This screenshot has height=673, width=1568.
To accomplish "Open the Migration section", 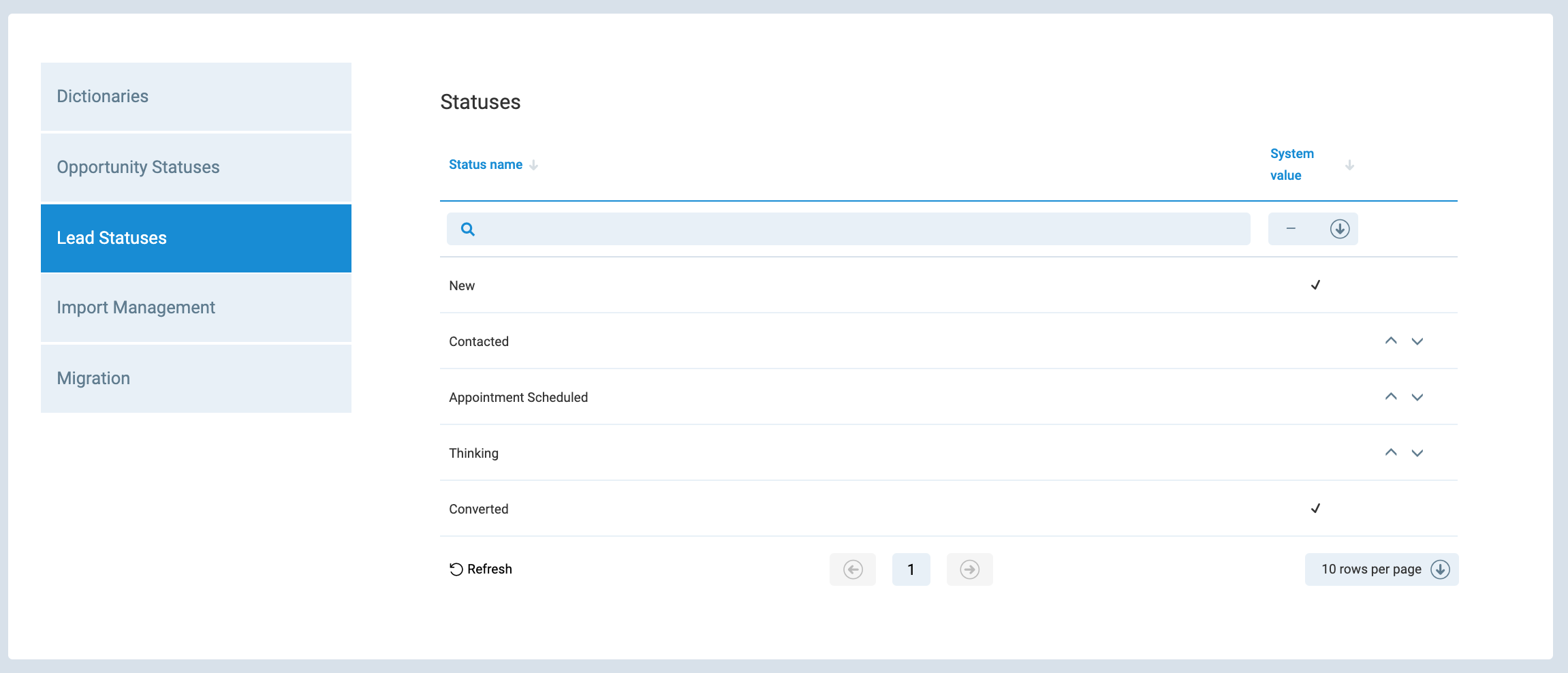I will (196, 379).
